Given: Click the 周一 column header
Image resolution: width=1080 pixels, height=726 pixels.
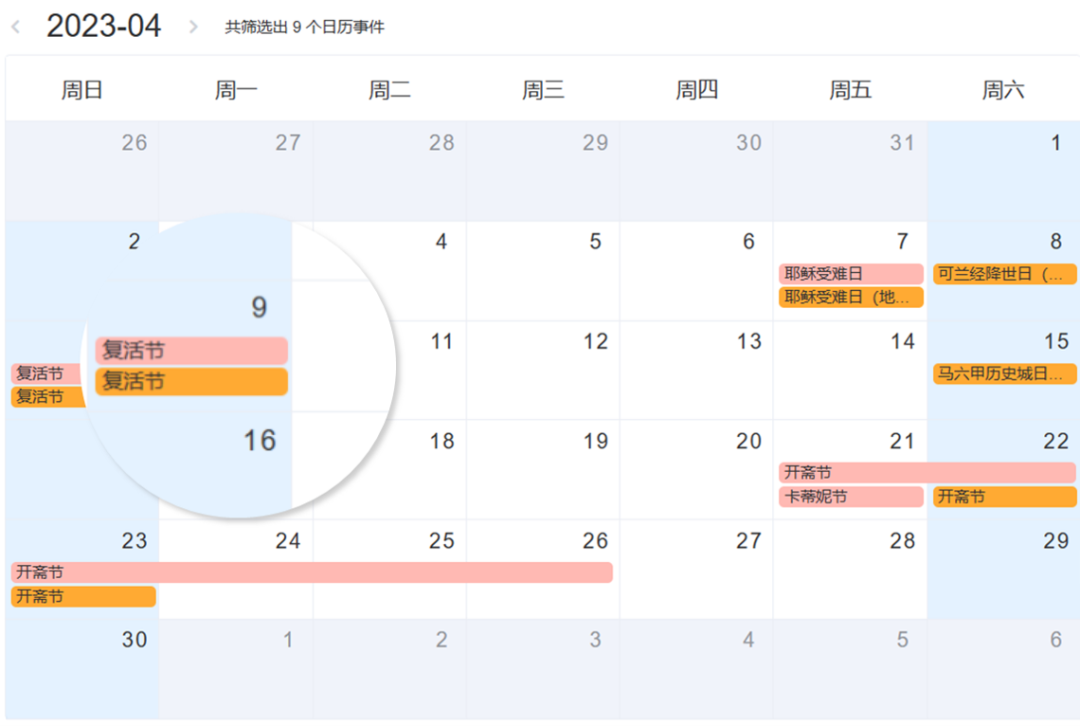Looking at the screenshot, I should (x=236, y=90).
